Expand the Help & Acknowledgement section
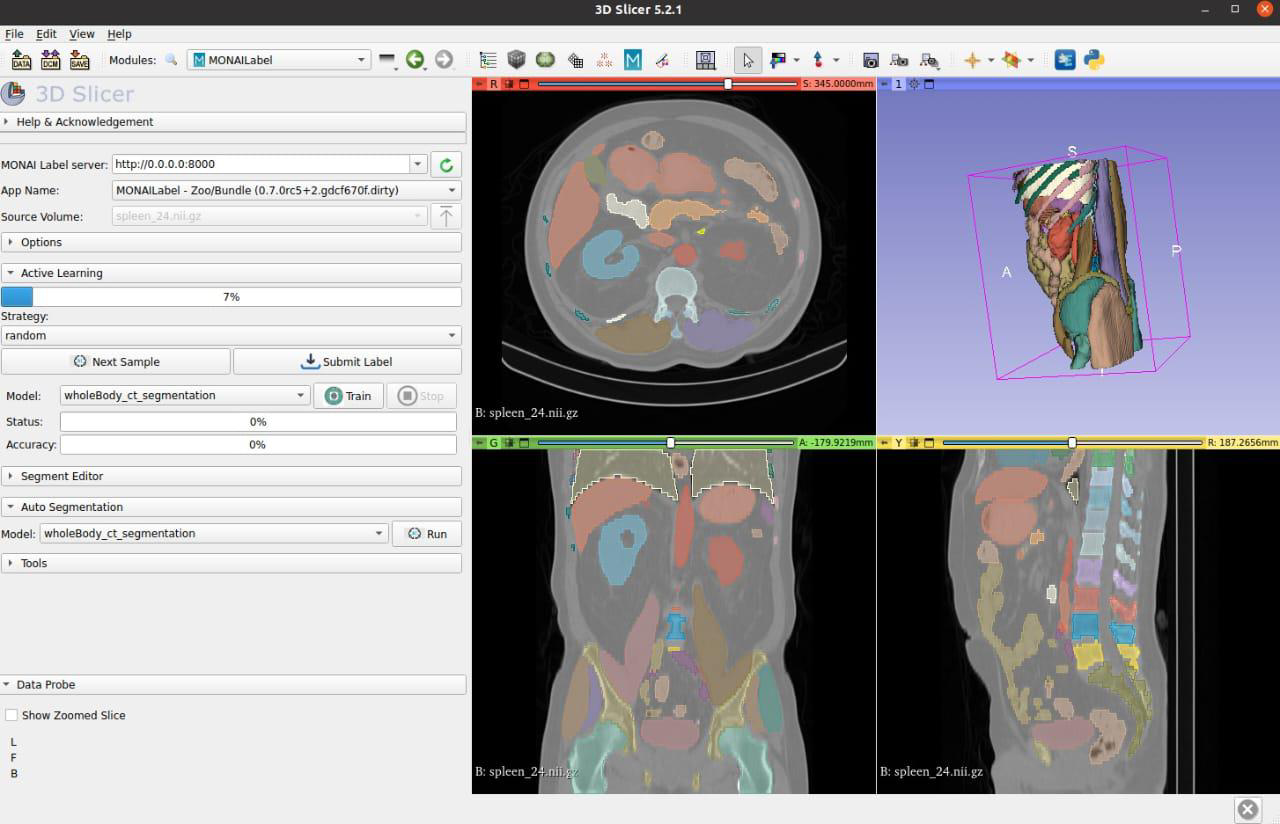 coord(231,122)
